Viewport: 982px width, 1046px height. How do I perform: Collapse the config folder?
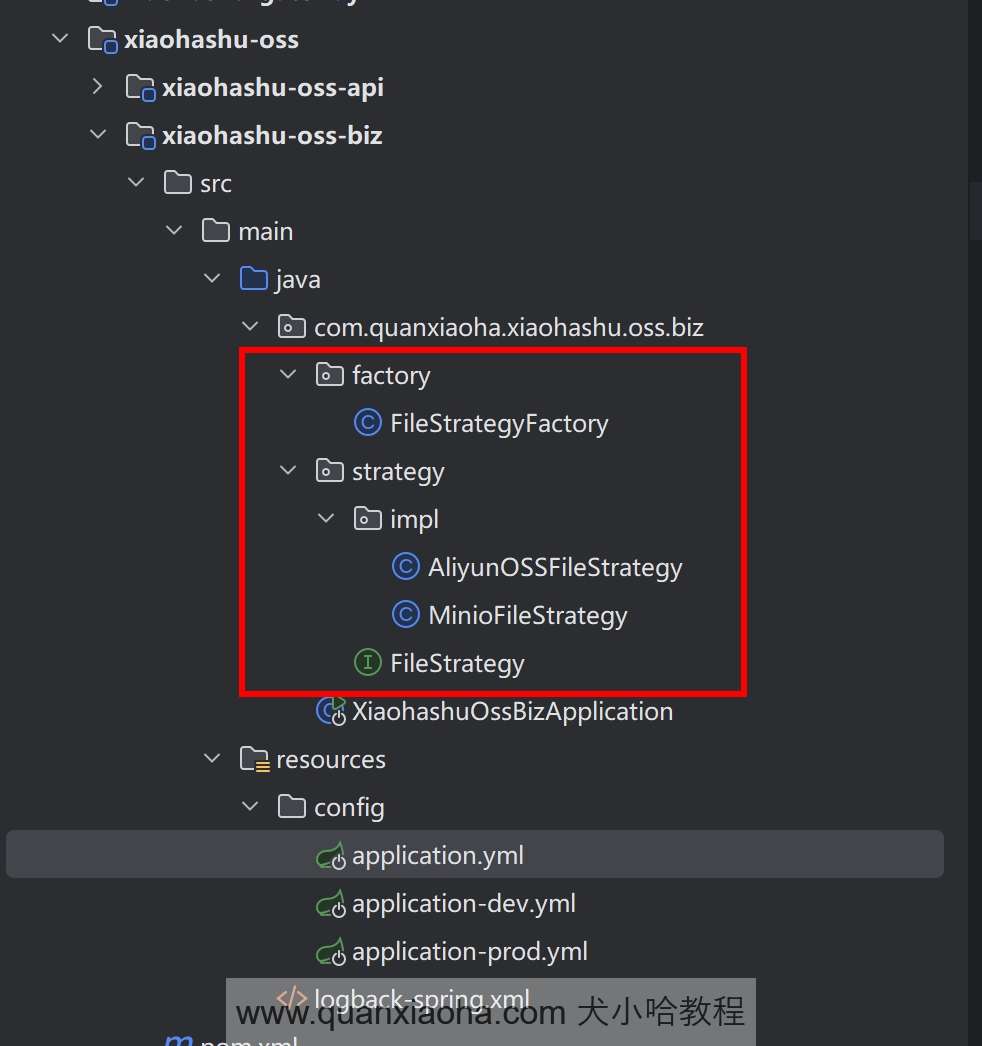pyautogui.click(x=250, y=807)
